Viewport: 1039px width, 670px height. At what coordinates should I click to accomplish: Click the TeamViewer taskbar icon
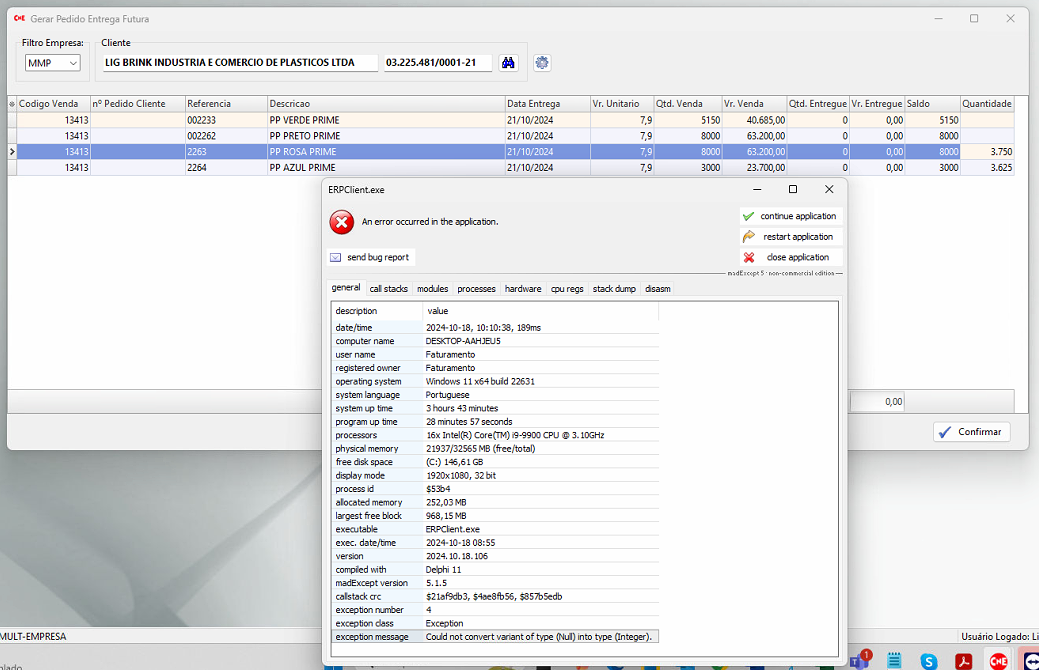(x=1030, y=661)
